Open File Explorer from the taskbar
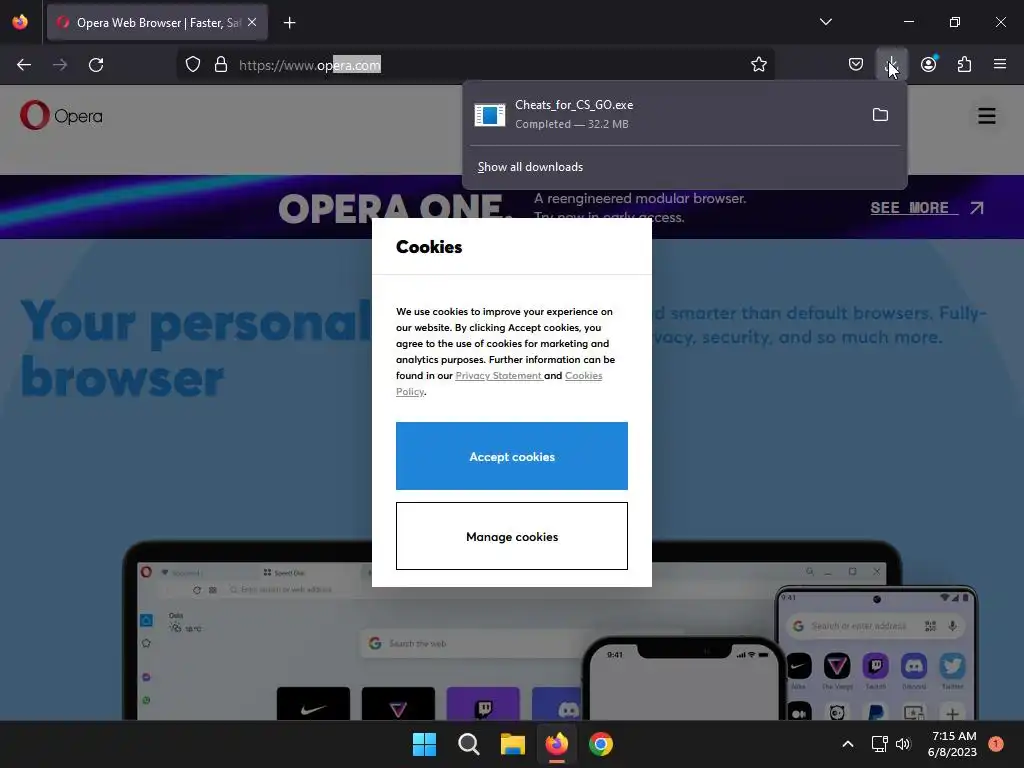The height and width of the screenshot is (768, 1024). [x=513, y=744]
